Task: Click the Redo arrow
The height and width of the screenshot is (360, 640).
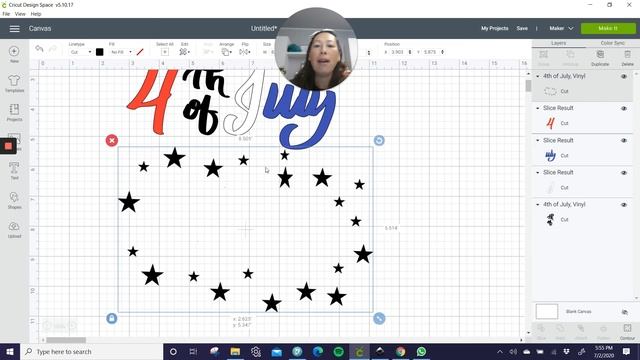Action: 53,49
